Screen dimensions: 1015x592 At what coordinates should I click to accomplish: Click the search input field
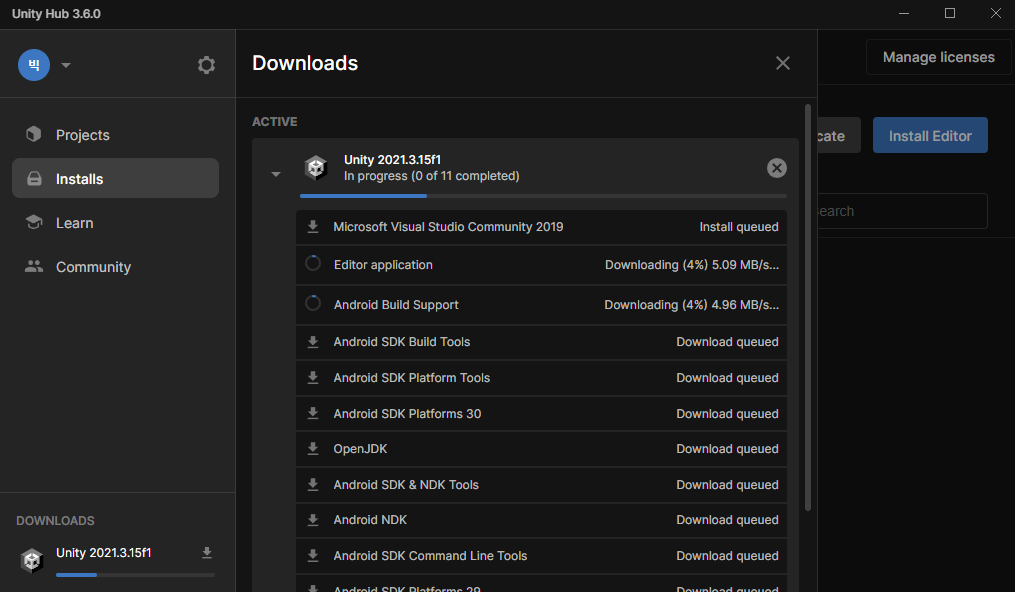coord(902,211)
